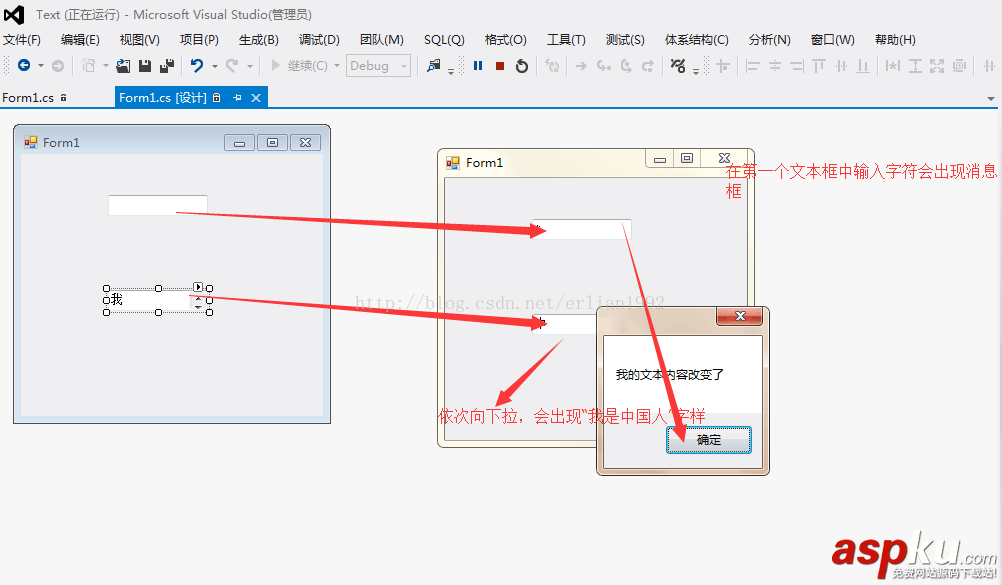Select the Step Over debugging icon
This screenshot has height=585, width=1002.
624,67
